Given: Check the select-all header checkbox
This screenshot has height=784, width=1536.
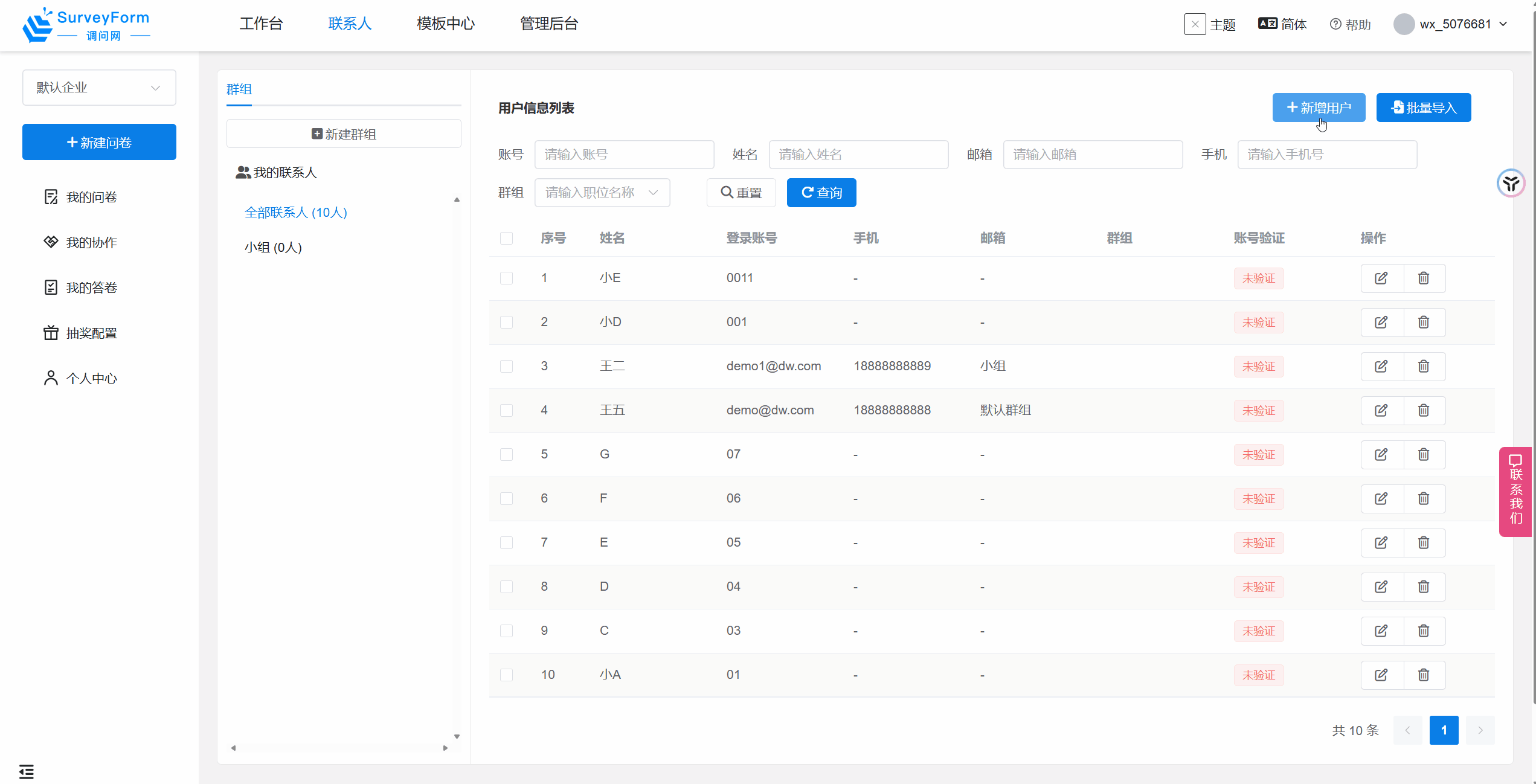Looking at the screenshot, I should [506, 238].
